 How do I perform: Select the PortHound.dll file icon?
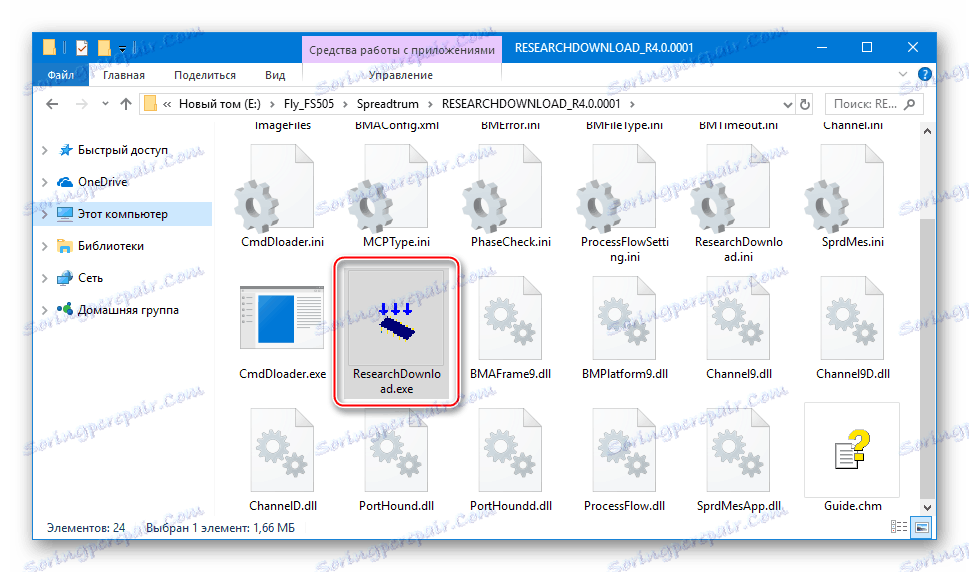[x=396, y=450]
